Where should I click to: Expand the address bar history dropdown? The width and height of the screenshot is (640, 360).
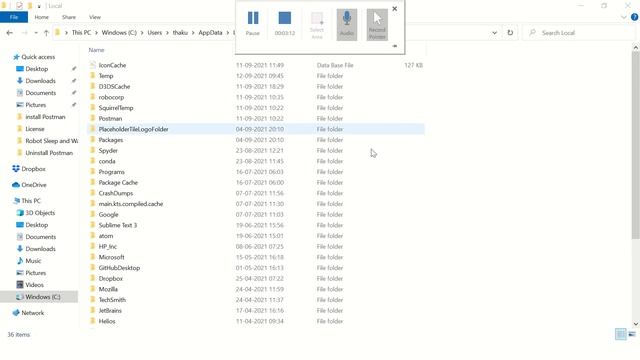[494, 33]
